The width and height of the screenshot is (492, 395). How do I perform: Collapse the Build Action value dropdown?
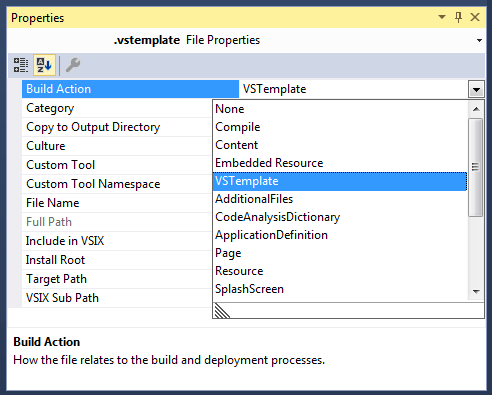(x=476, y=89)
